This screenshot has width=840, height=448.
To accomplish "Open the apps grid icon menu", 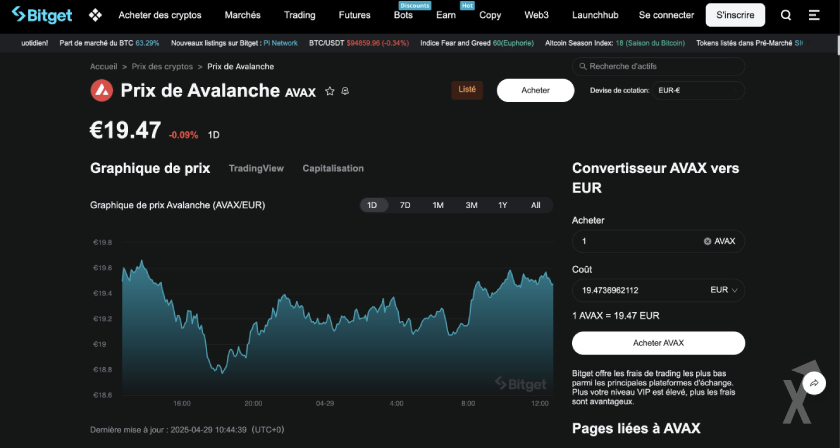I will [x=96, y=15].
